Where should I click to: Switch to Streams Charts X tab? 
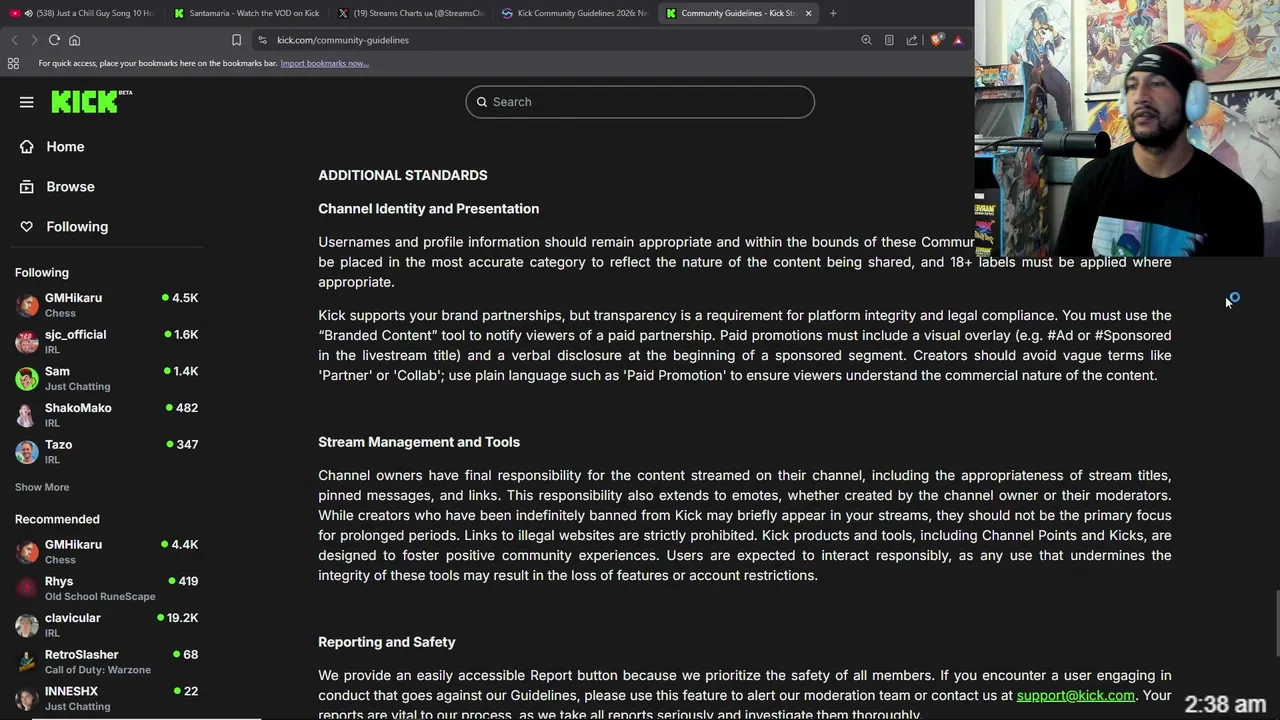click(411, 13)
